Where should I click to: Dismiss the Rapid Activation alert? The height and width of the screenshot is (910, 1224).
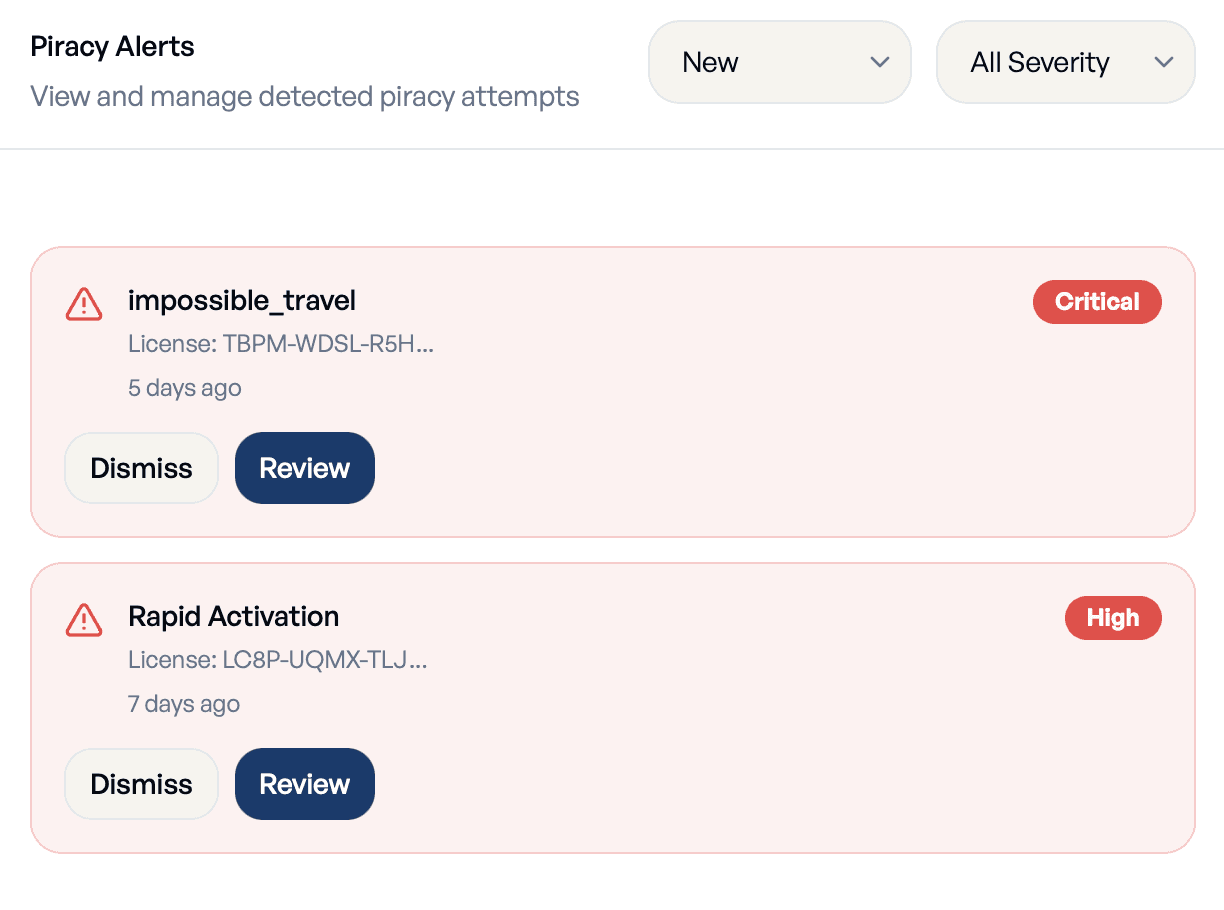(x=141, y=784)
